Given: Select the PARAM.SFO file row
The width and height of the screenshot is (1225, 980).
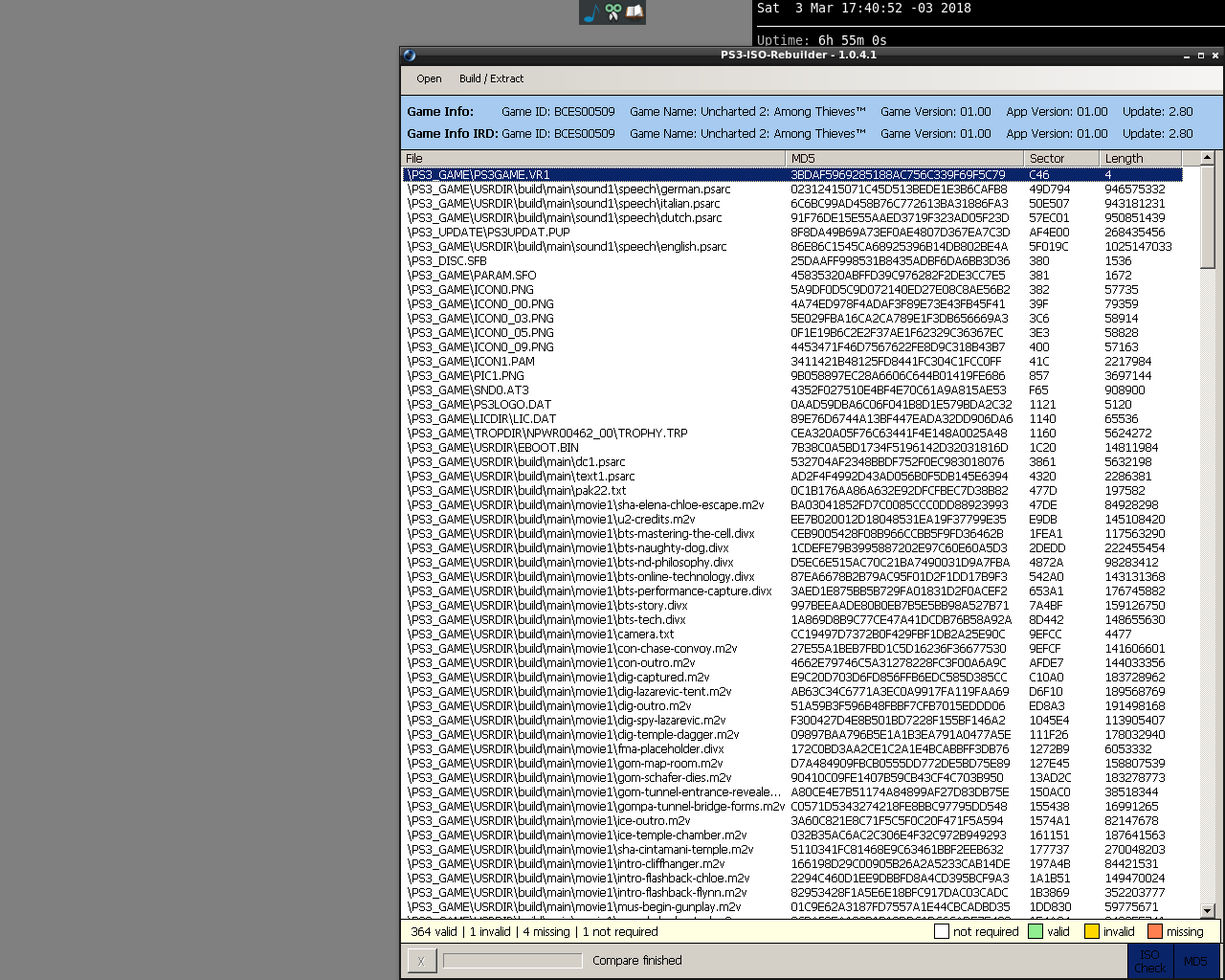Looking at the screenshot, I should click(792, 275).
